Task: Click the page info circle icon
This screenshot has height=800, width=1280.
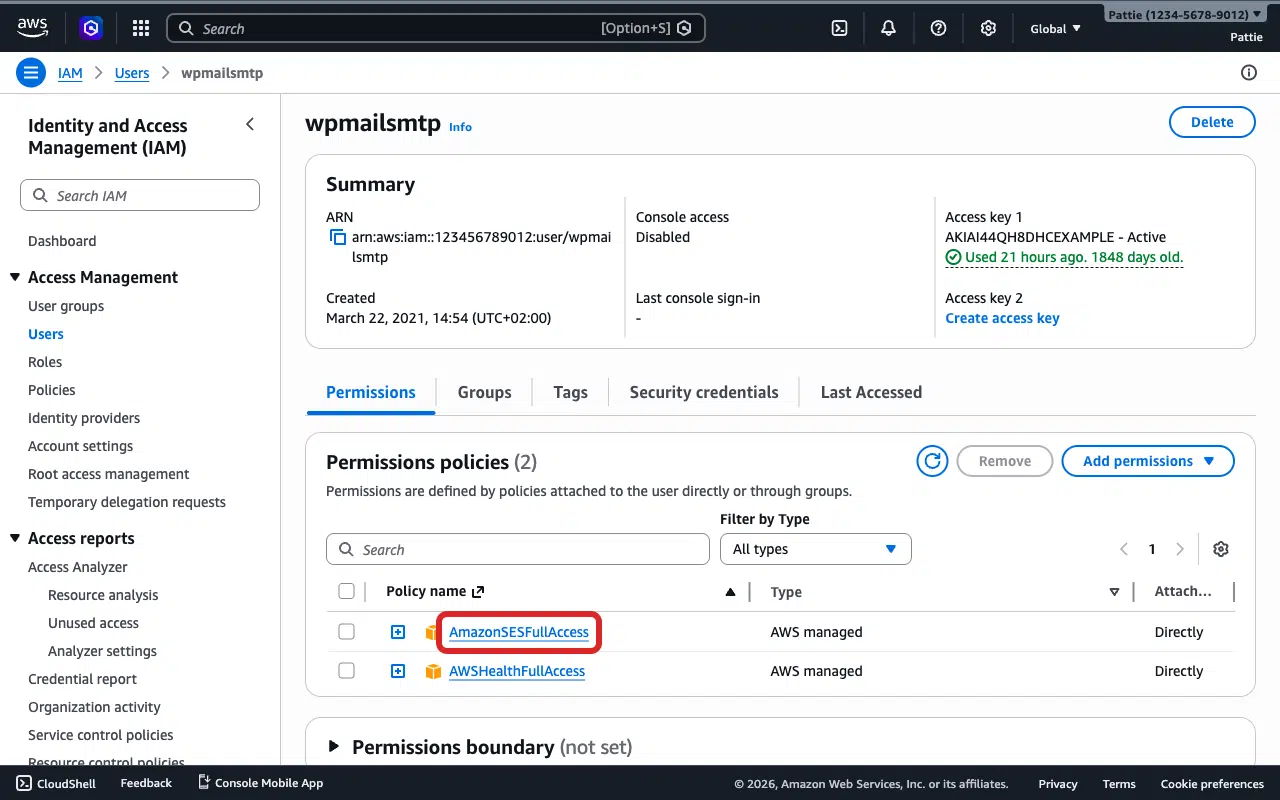Action: coord(1248,72)
